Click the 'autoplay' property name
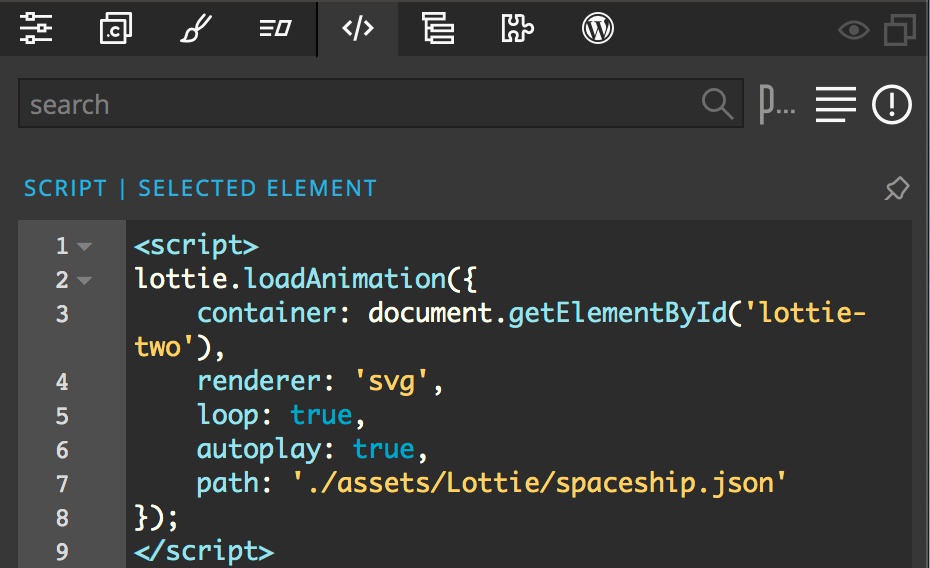The height and width of the screenshot is (568, 930). click(x=259, y=450)
